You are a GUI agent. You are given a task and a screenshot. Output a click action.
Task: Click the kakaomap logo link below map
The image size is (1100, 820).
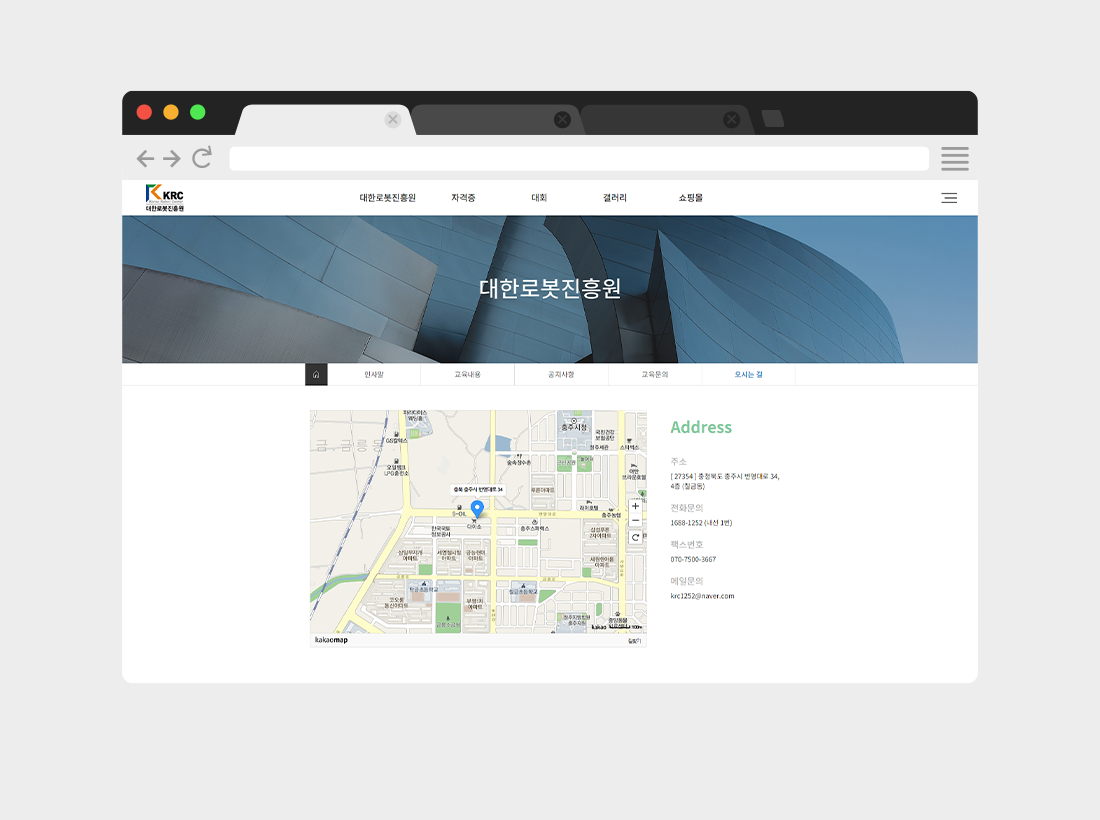click(x=331, y=640)
